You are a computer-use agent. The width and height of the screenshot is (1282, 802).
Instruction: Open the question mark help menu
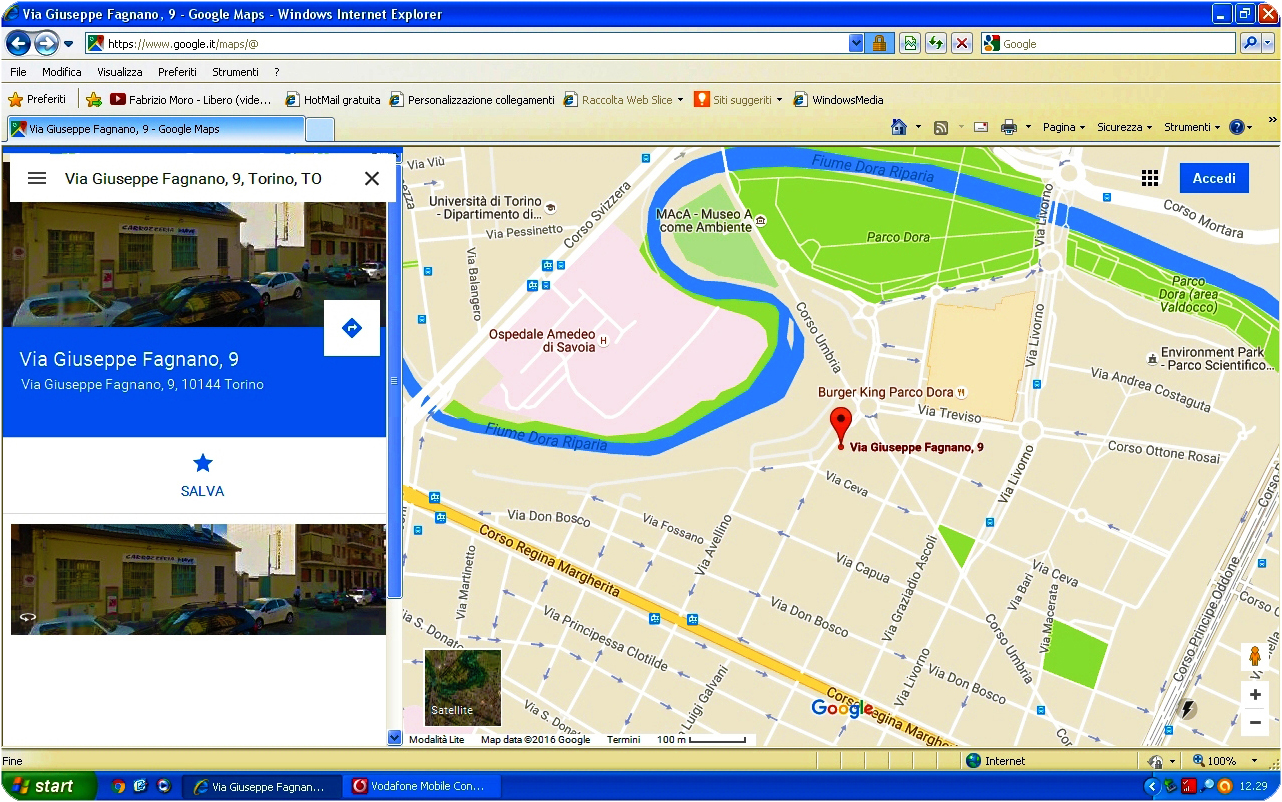point(277,72)
